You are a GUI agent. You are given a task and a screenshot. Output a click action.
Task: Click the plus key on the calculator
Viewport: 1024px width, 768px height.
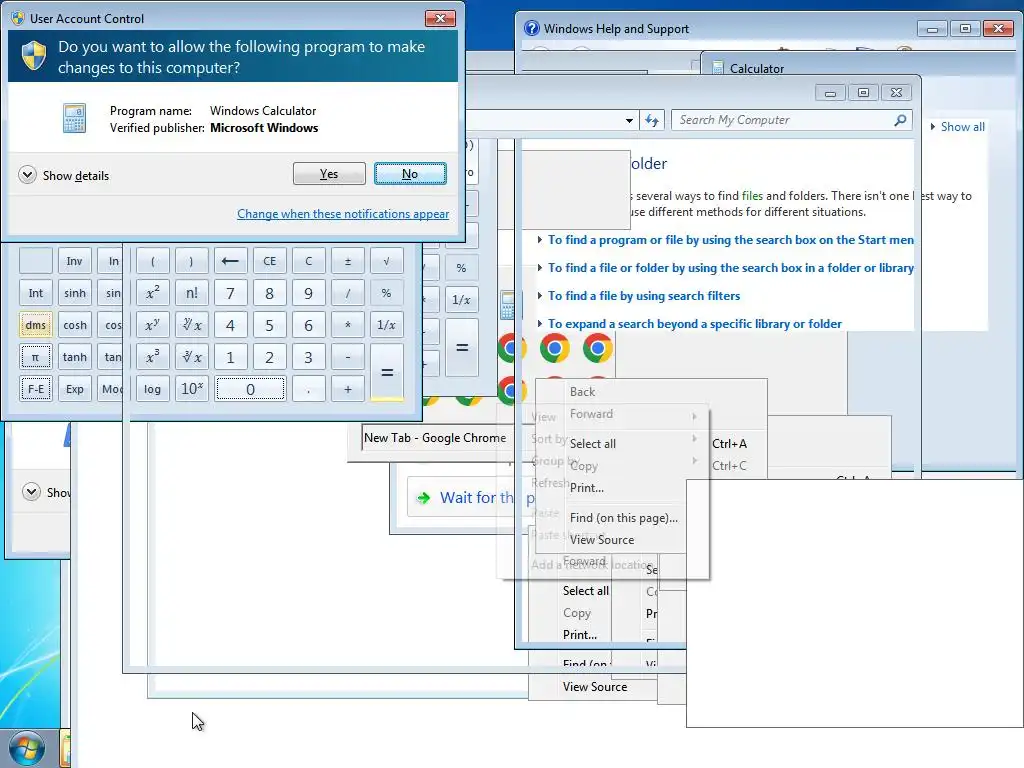click(347, 389)
